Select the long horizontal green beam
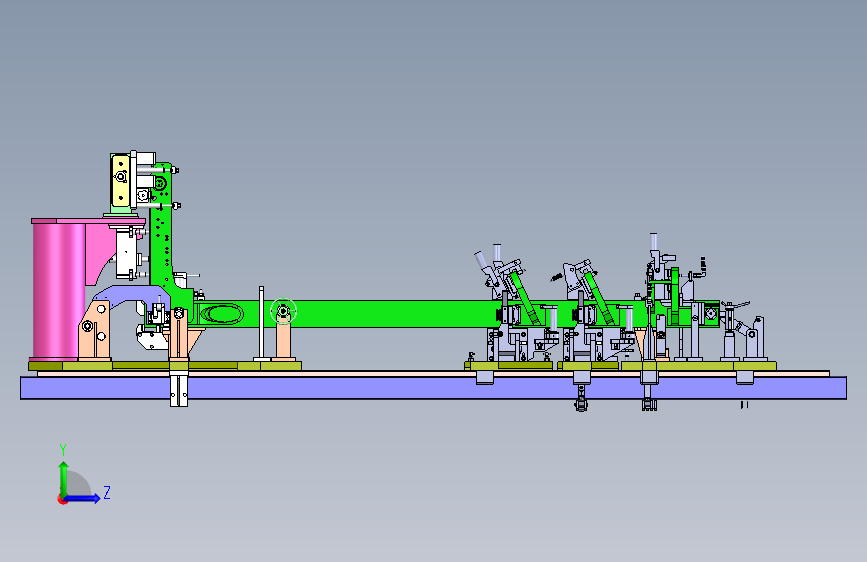Screen dimensions: 867x562 coord(387,314)
